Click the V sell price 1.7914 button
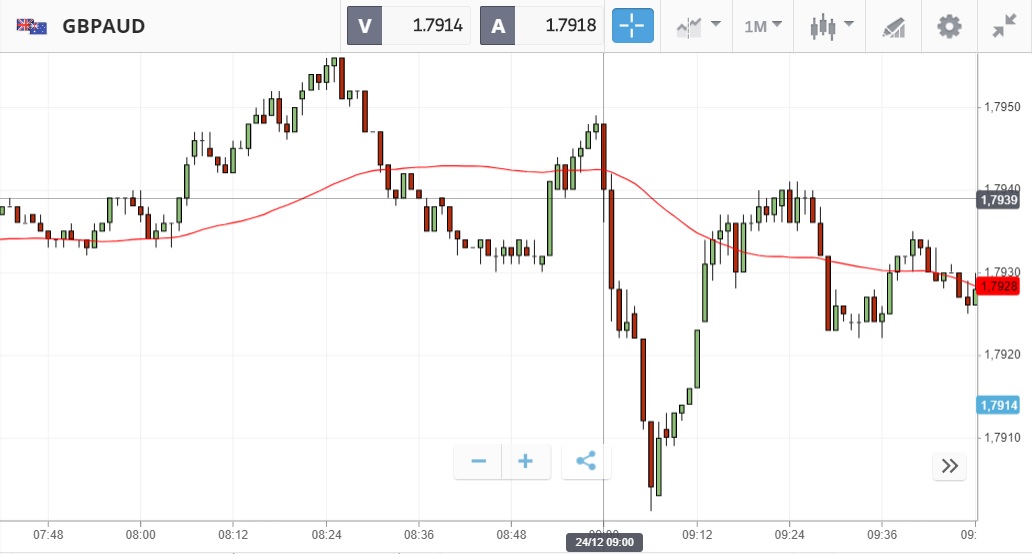Screen dimensions: 1032x554 [x=408, y=26]
